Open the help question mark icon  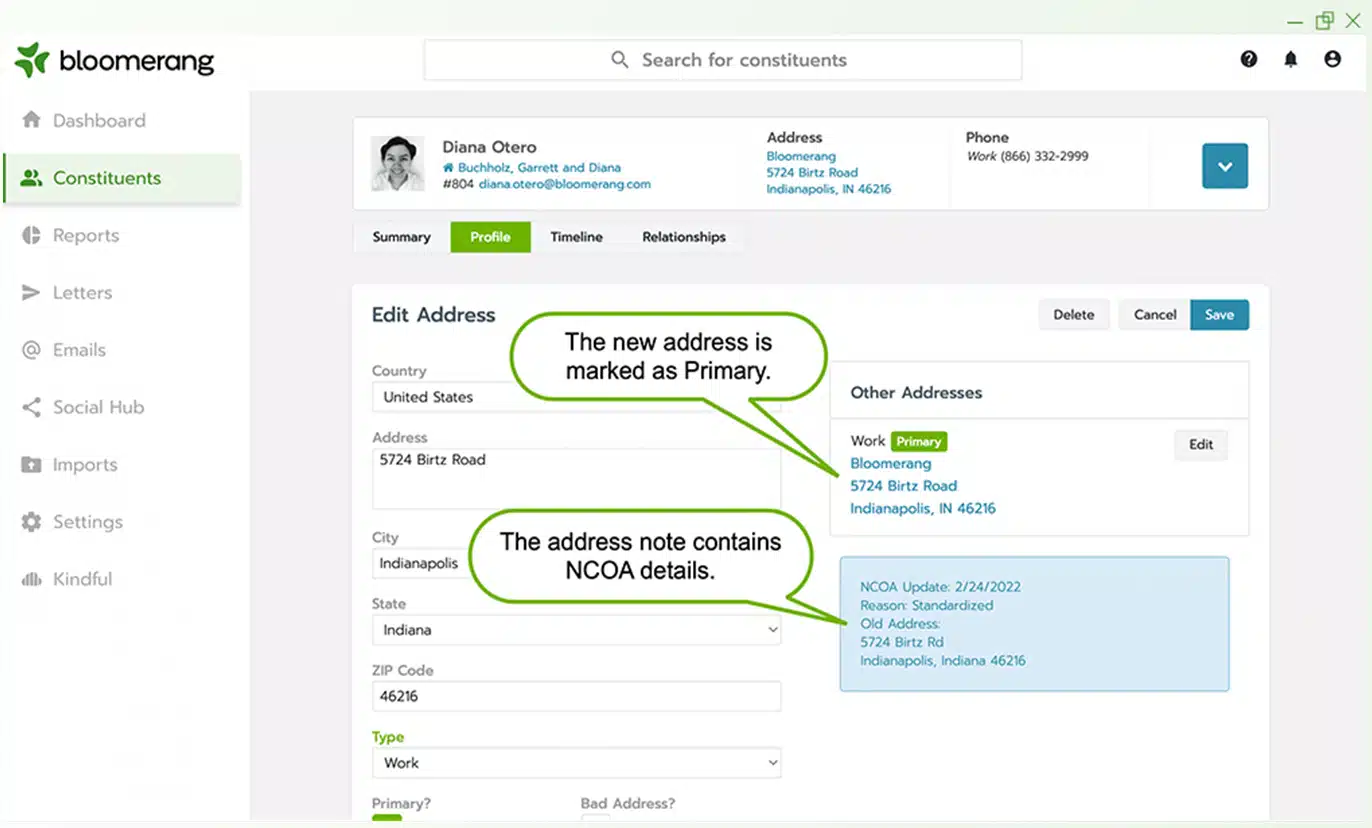pyautogui.click(x=1249, y=59)
